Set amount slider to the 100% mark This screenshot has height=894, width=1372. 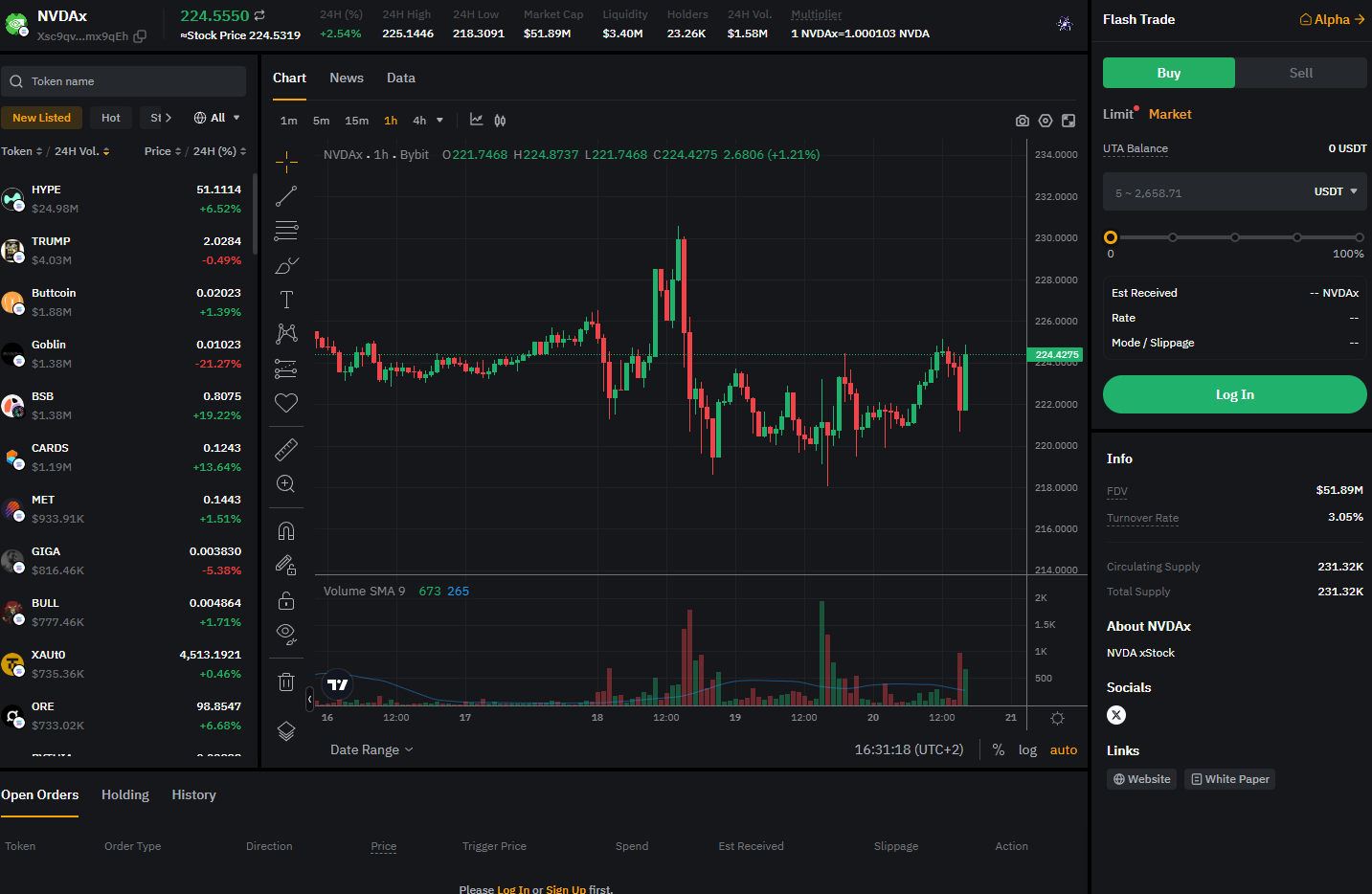1359,237
